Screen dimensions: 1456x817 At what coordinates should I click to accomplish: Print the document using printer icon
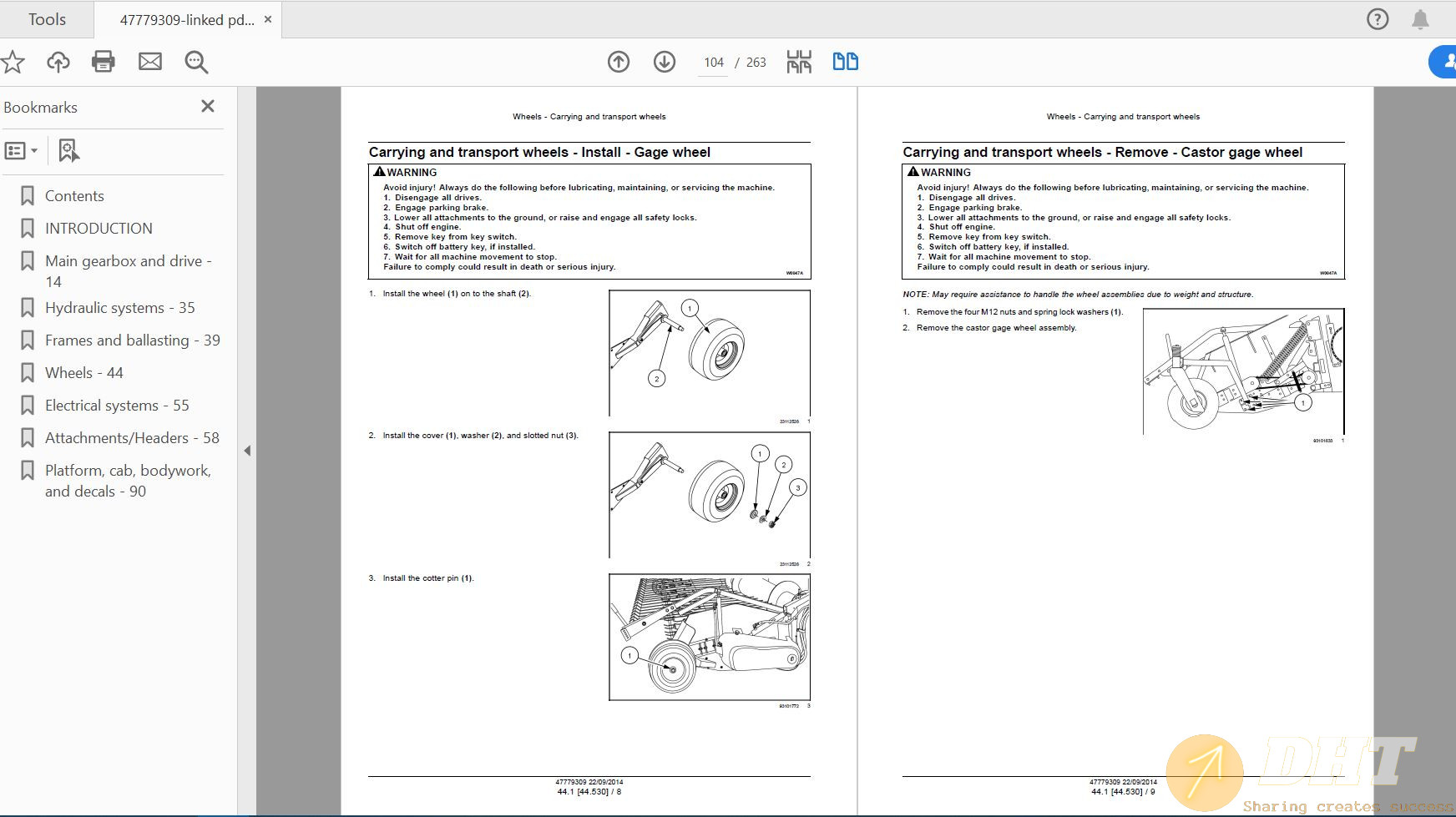(x=104, y=62)
